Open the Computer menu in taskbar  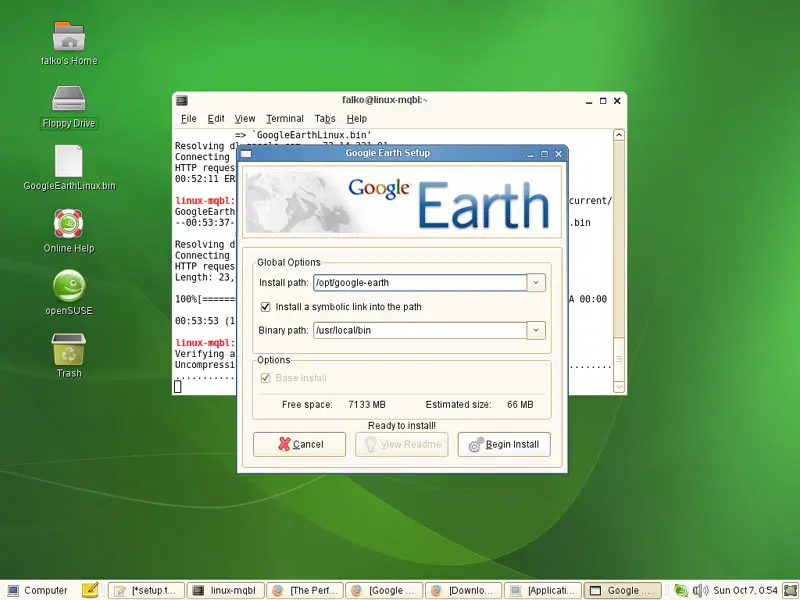(x=38, y=590)
